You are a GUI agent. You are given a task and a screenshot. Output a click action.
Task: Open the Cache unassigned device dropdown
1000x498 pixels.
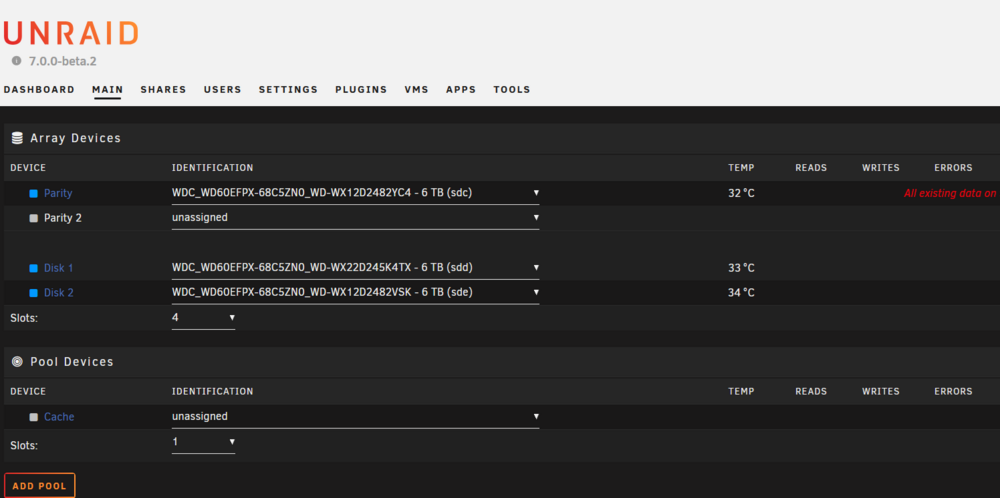coord(355,417)
